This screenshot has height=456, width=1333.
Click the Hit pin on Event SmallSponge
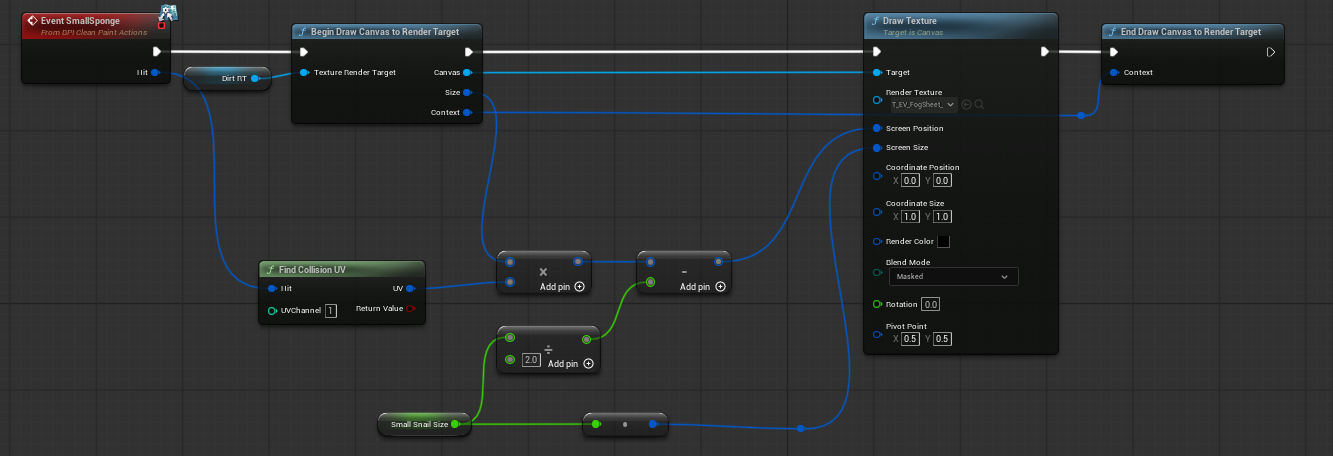156,72
